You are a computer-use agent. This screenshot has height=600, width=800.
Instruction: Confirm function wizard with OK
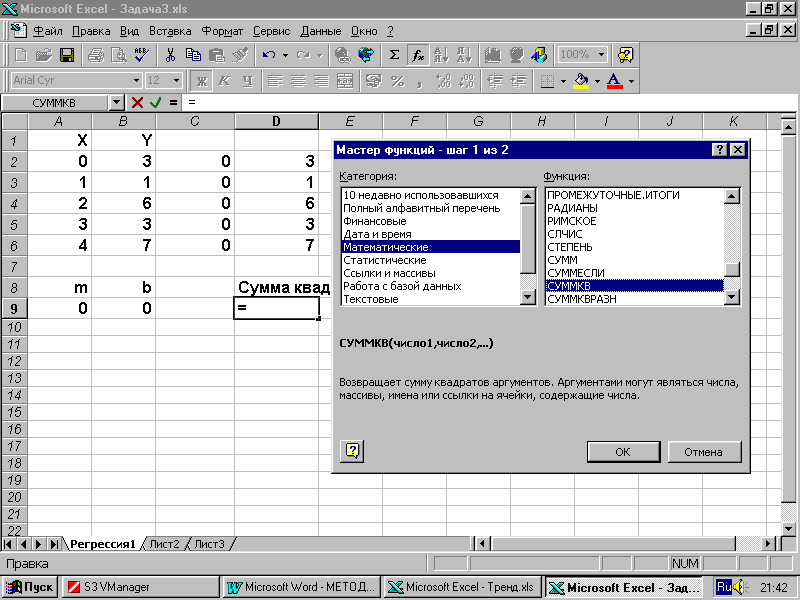pos(623,452)
